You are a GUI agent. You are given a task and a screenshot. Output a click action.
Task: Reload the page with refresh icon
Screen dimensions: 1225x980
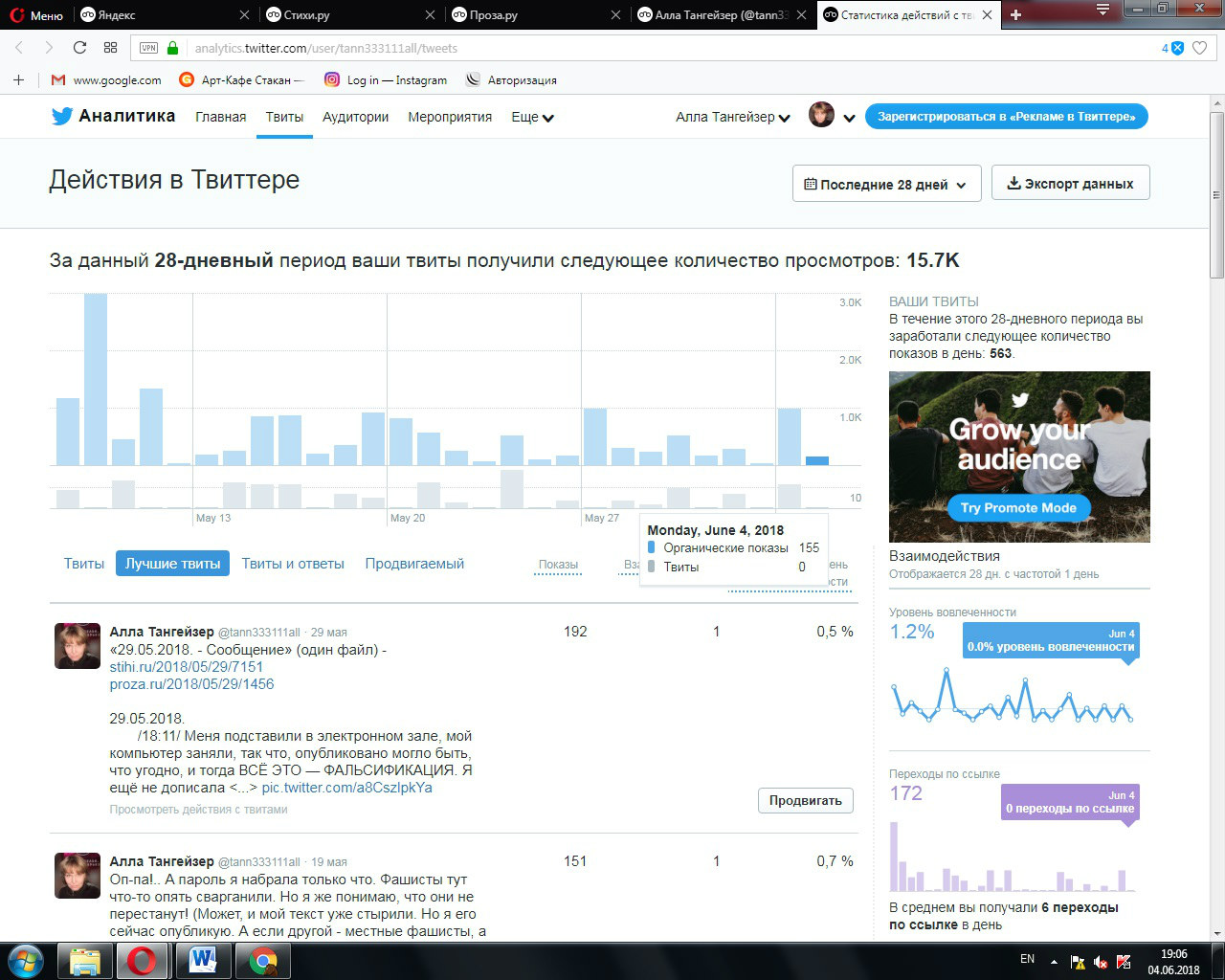pyautogui.click(x=80, y=48)
